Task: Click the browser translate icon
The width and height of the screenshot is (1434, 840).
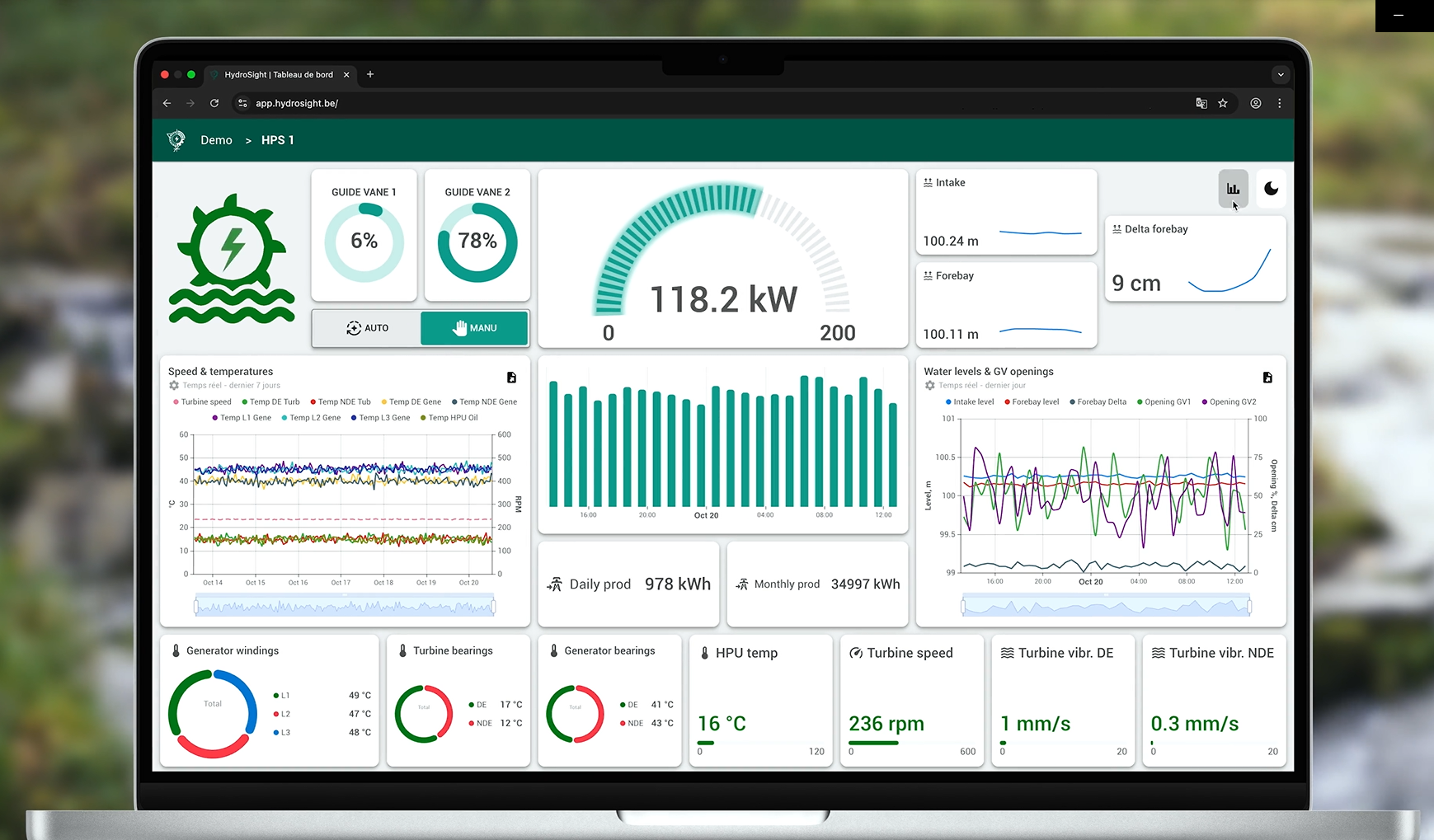Action: click(1201, 103)
